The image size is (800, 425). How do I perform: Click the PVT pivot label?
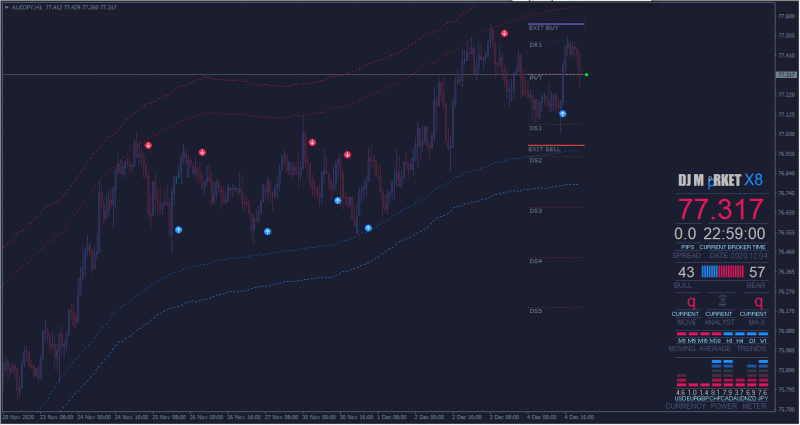[535, 78]
